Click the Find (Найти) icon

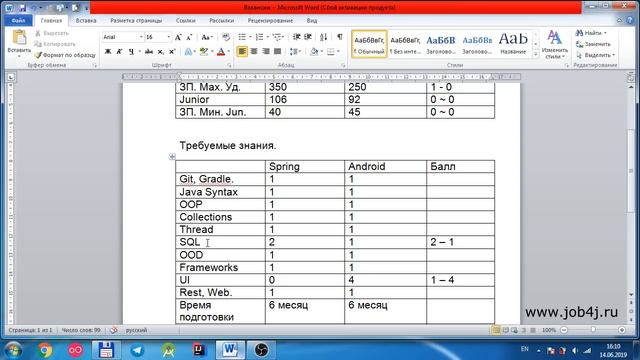click(x=579, y=33)
